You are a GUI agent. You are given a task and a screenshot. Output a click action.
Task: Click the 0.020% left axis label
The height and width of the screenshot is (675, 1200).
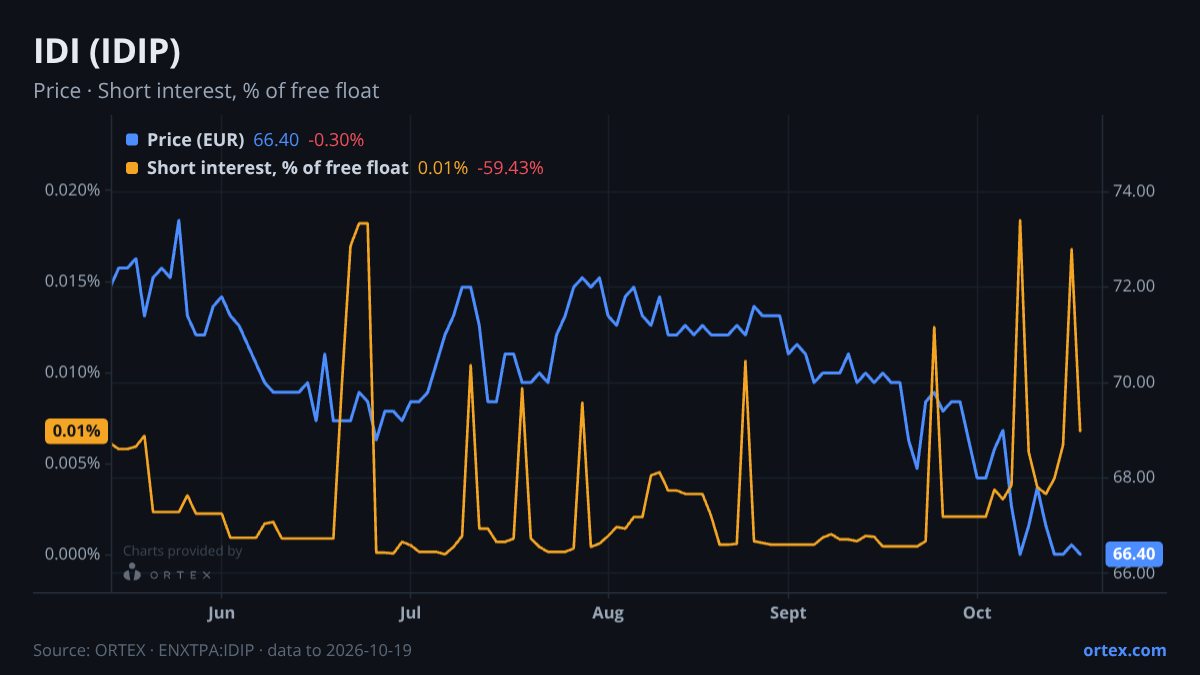(72, 191)
